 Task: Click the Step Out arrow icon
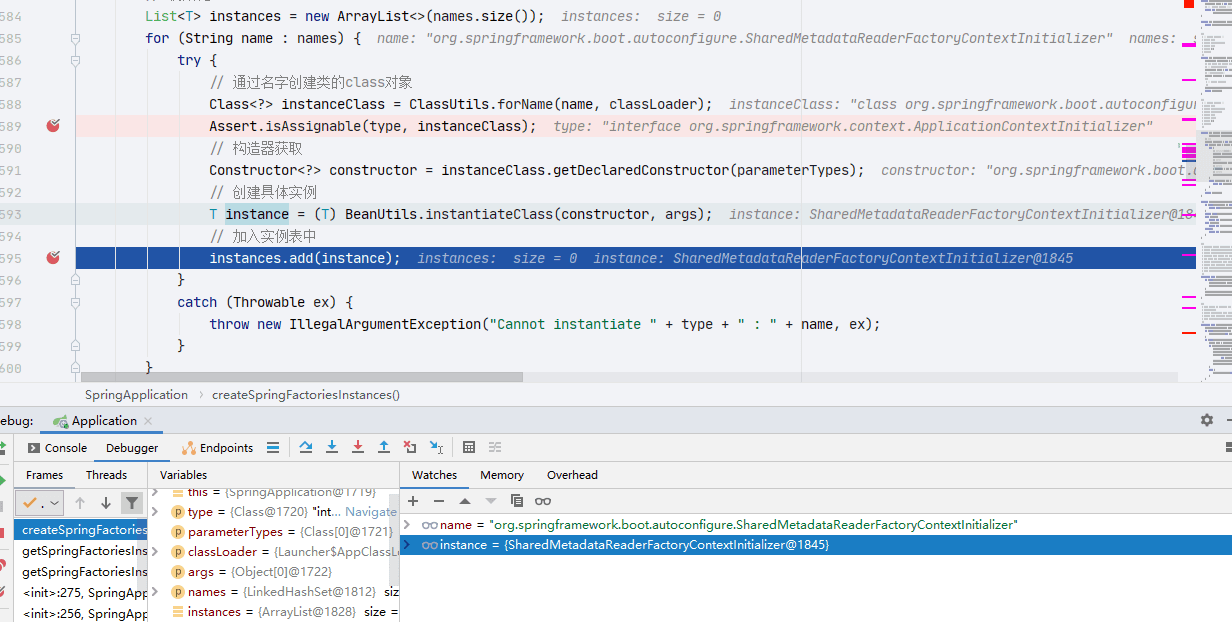pos(384,448)
